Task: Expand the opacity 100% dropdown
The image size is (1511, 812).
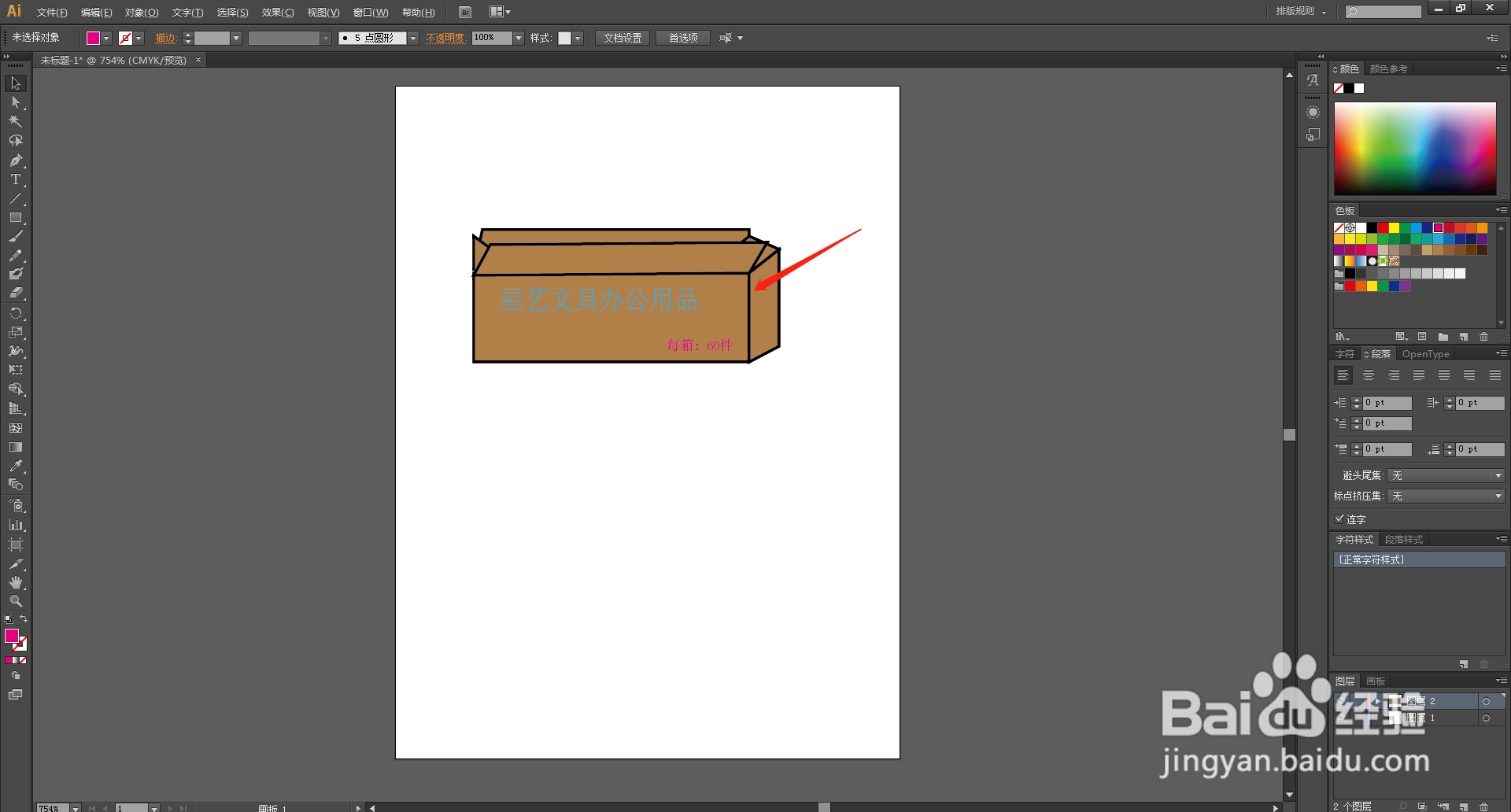Action: point(519,38)
